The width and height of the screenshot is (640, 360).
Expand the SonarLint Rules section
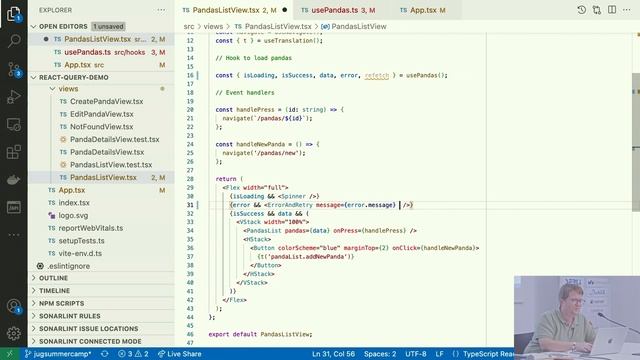[102, 316]
